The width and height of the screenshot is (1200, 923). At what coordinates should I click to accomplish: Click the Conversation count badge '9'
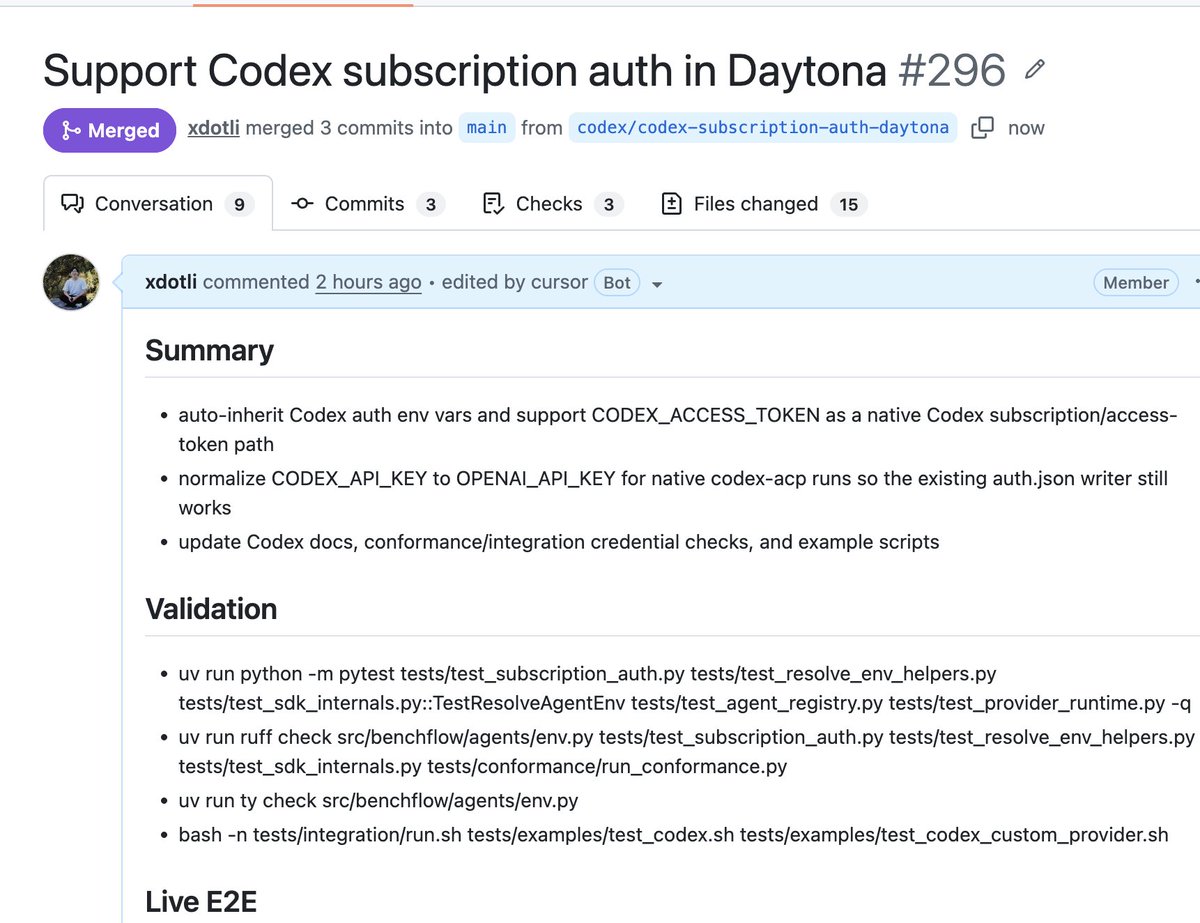238,204
